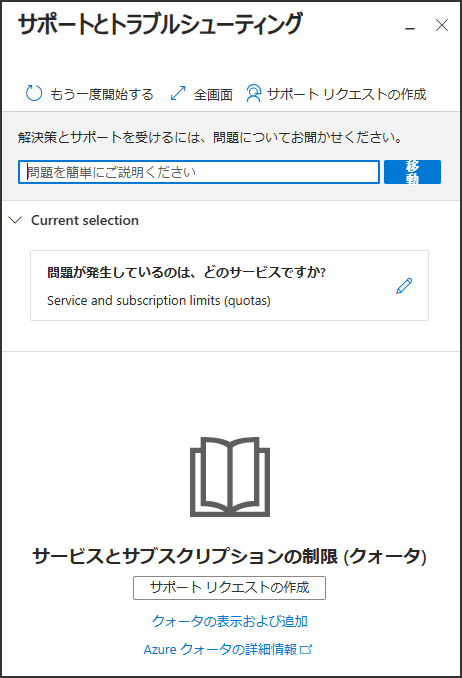
Task: Click the open book illustration
Action: [230, 477]
